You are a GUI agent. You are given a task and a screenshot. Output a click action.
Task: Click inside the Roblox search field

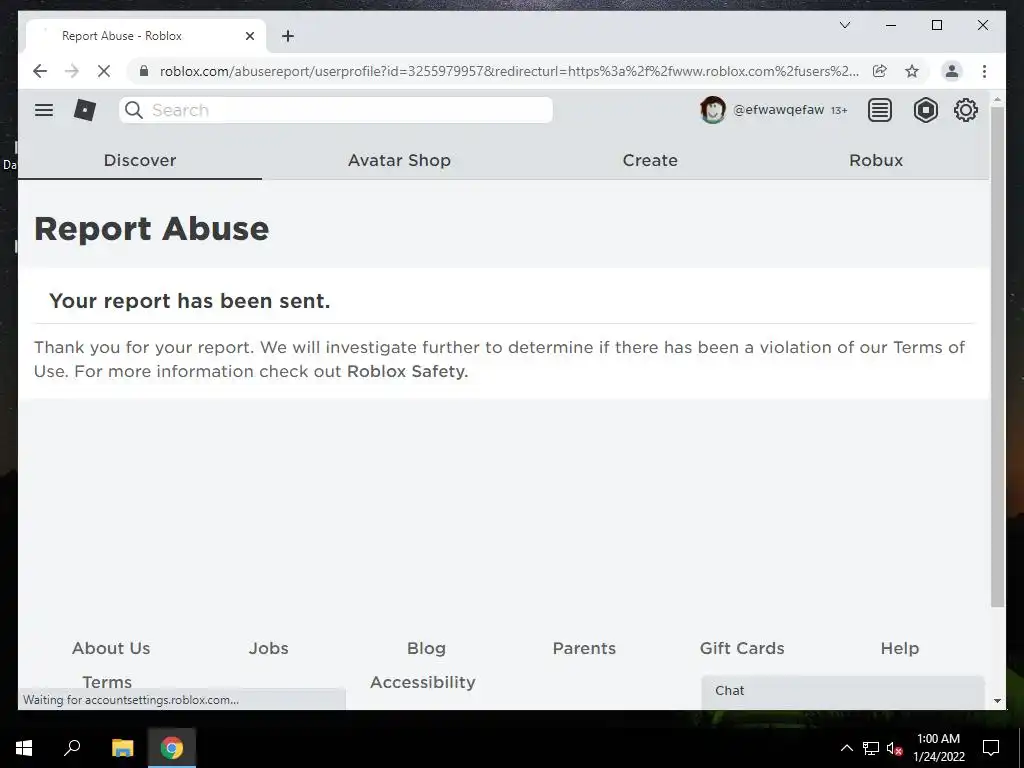[336, 110]
